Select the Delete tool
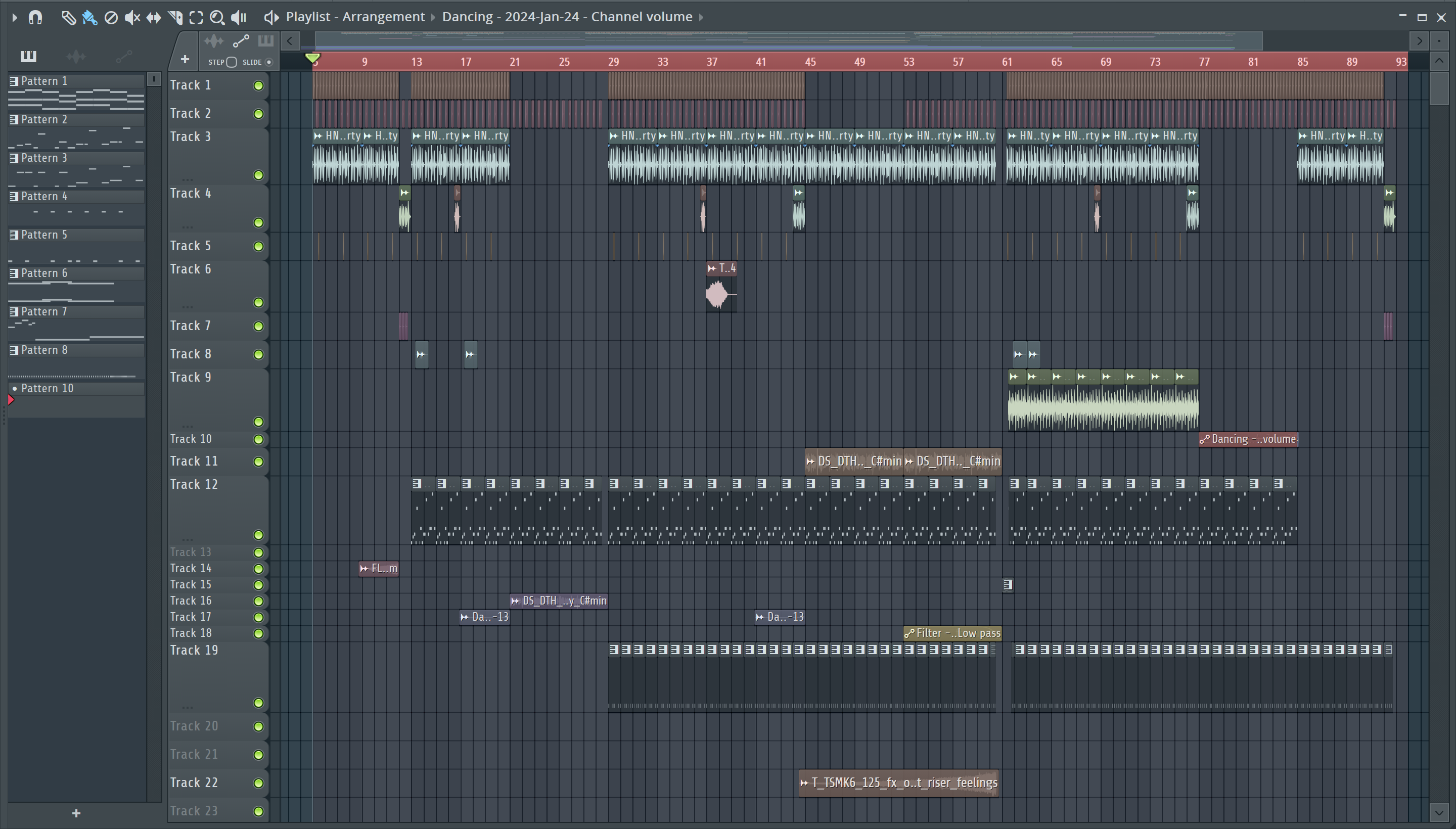This screenshot has width=1456, height=829. [111, 18]
